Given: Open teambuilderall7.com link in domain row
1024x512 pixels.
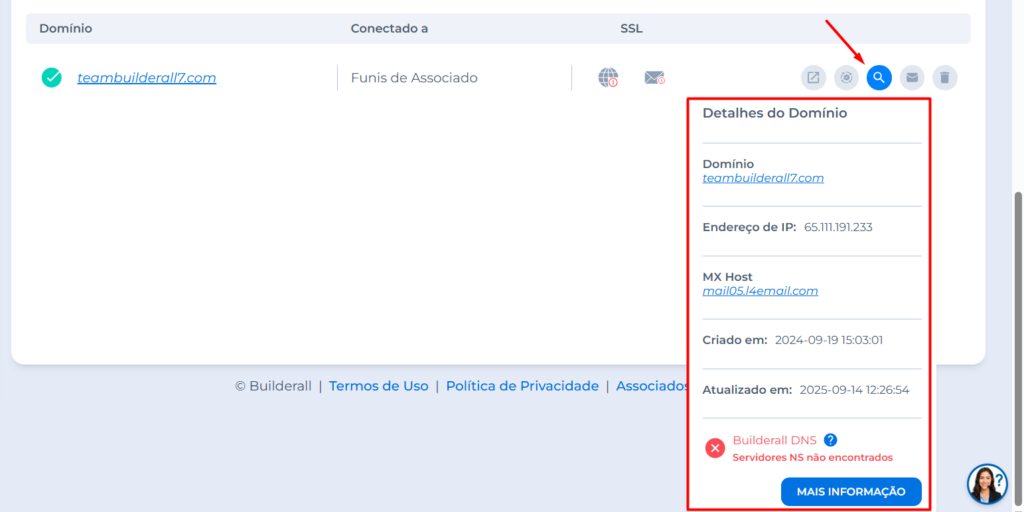Looking at the screenshot, I should 147,78.
